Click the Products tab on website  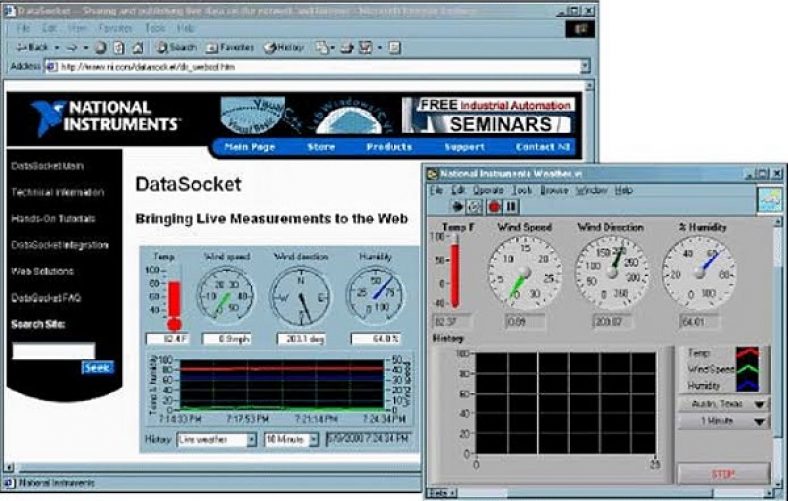[x=389, y=147]
